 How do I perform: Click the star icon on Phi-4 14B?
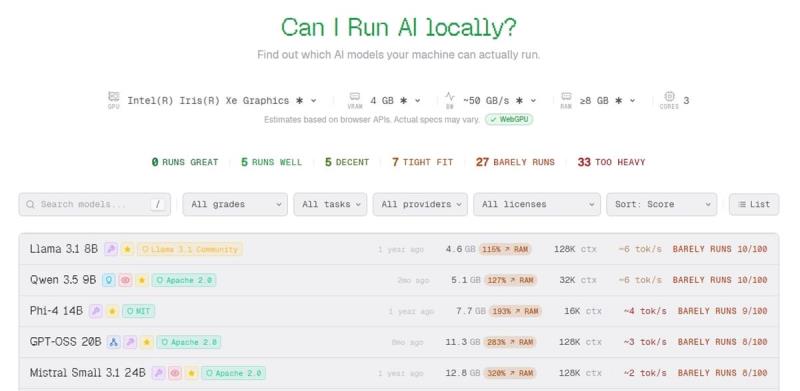tap(112, 311)
